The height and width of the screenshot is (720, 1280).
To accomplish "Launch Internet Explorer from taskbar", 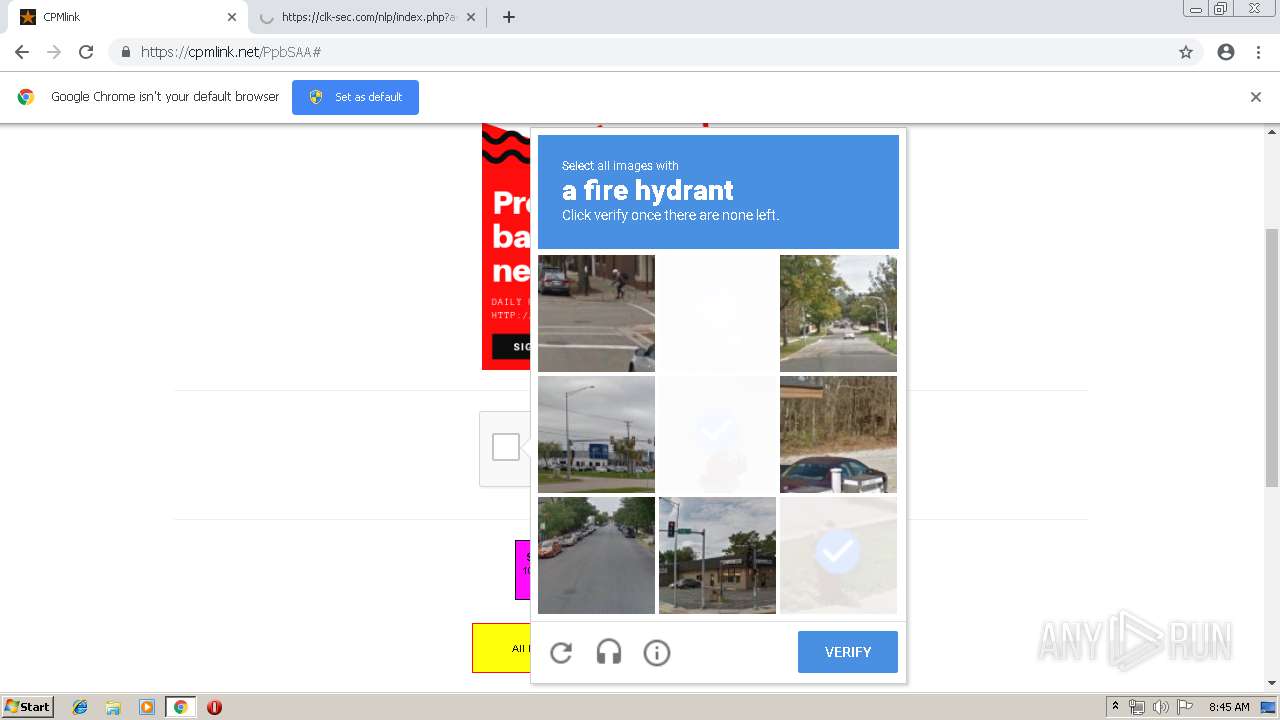I will tap(80, 707).
